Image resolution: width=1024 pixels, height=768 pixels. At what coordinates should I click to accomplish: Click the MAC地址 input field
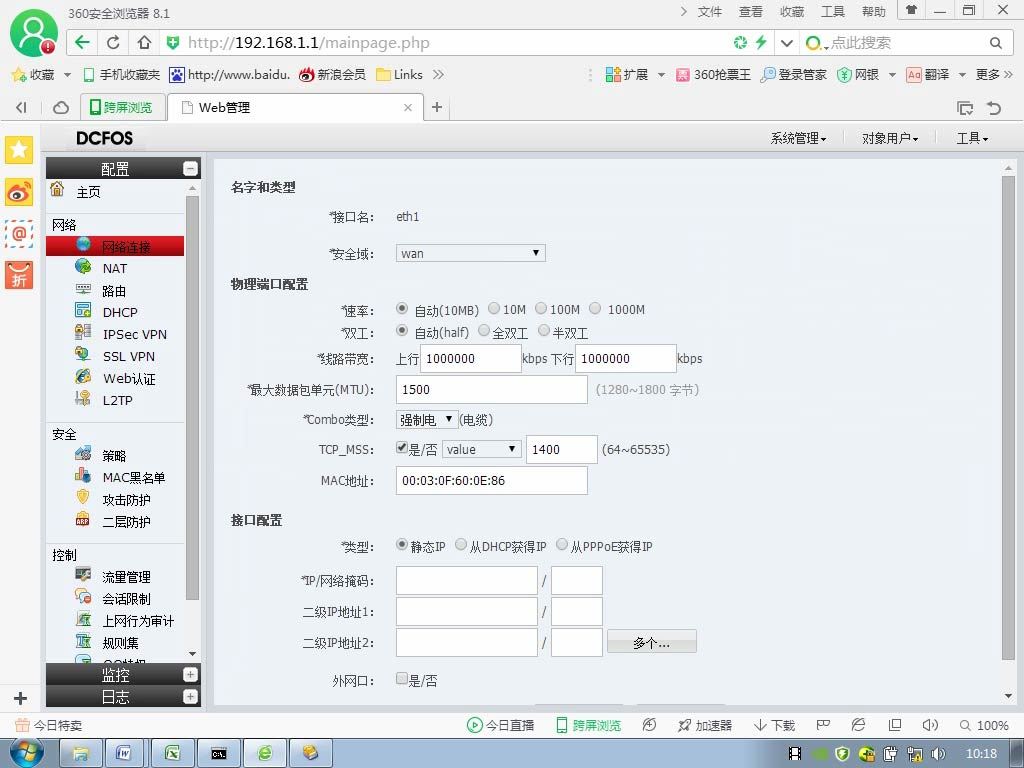[491, 481]
